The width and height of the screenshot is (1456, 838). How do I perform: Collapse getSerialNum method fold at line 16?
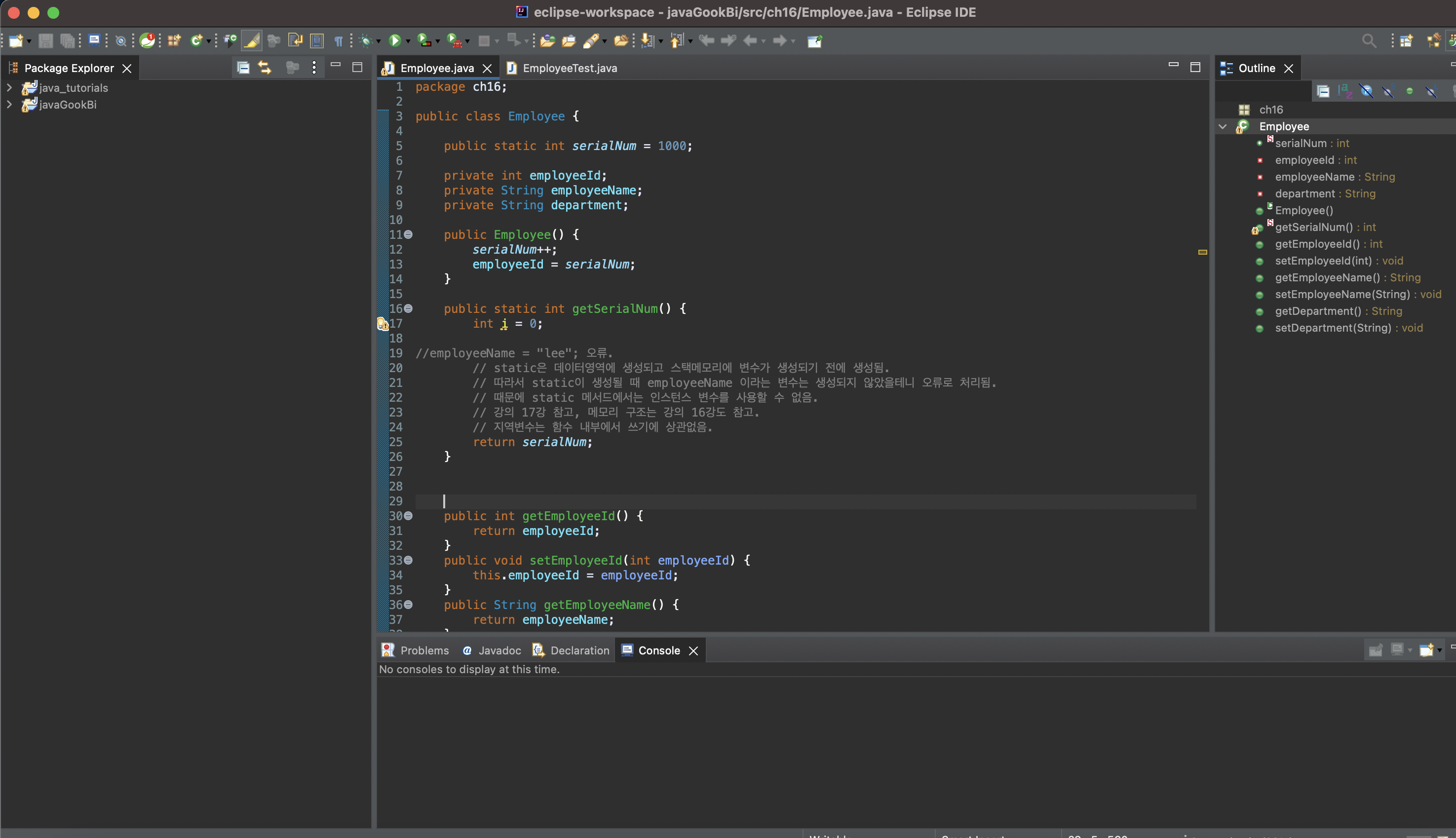pyautogui.click(x=409, y=308)
